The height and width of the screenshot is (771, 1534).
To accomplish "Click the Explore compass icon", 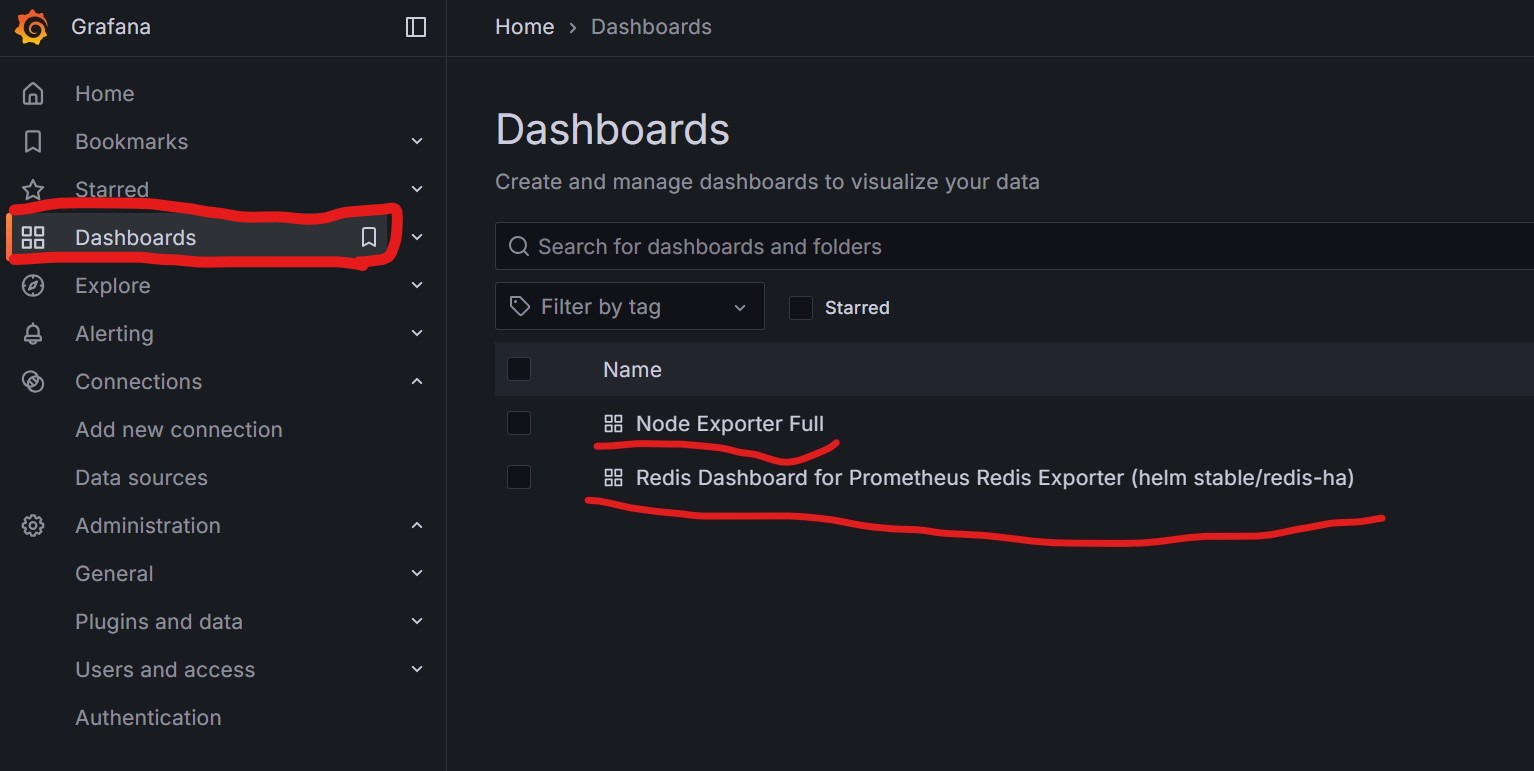I will [x=33, y=286].
